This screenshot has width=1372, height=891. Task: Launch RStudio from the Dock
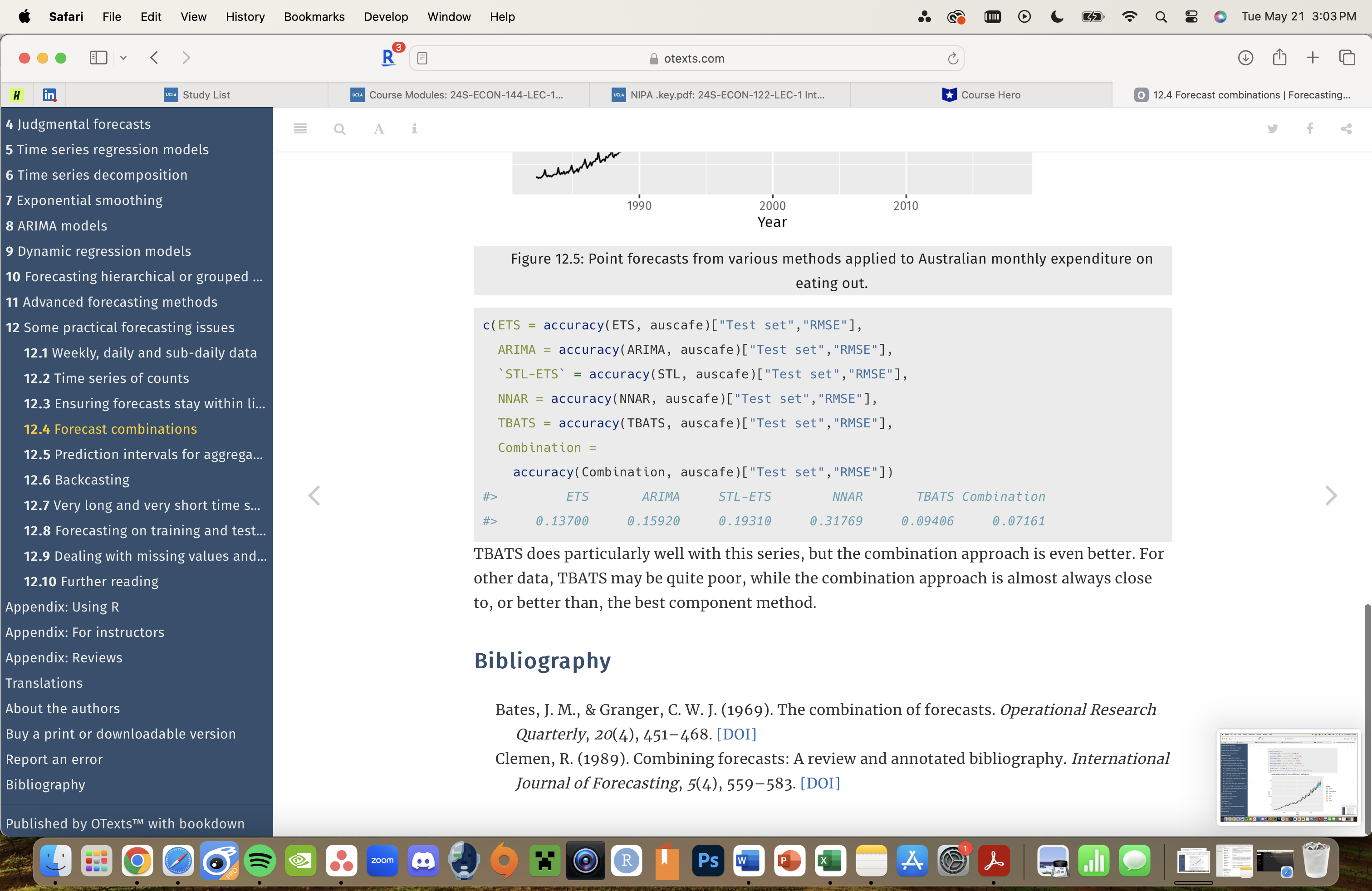[627, 862]
